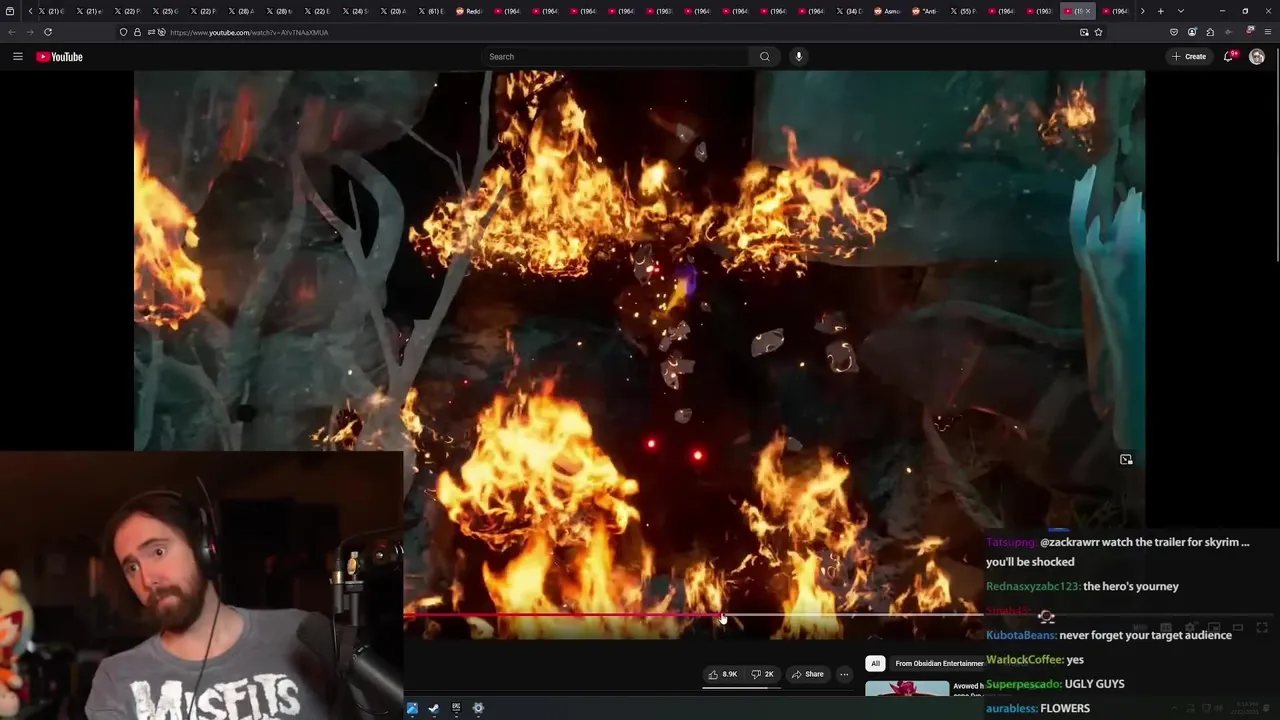Image resolution: width=1280 pixels, height=720 pixels.
Task: Open the tracking protection shield icon
Action: pyautogui.click(x=123, y=32)
